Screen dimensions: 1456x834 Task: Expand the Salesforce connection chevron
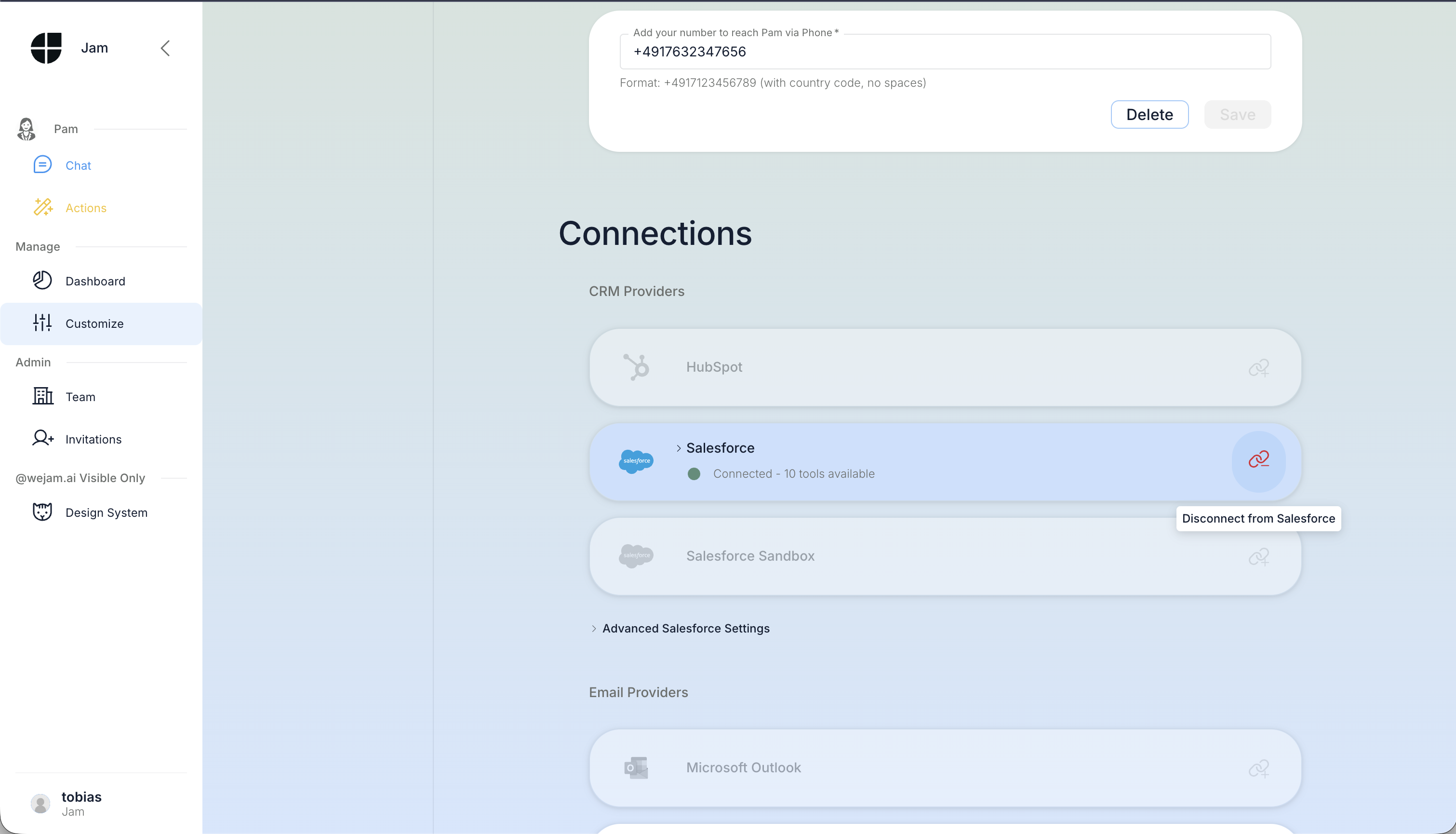(679, 448)
